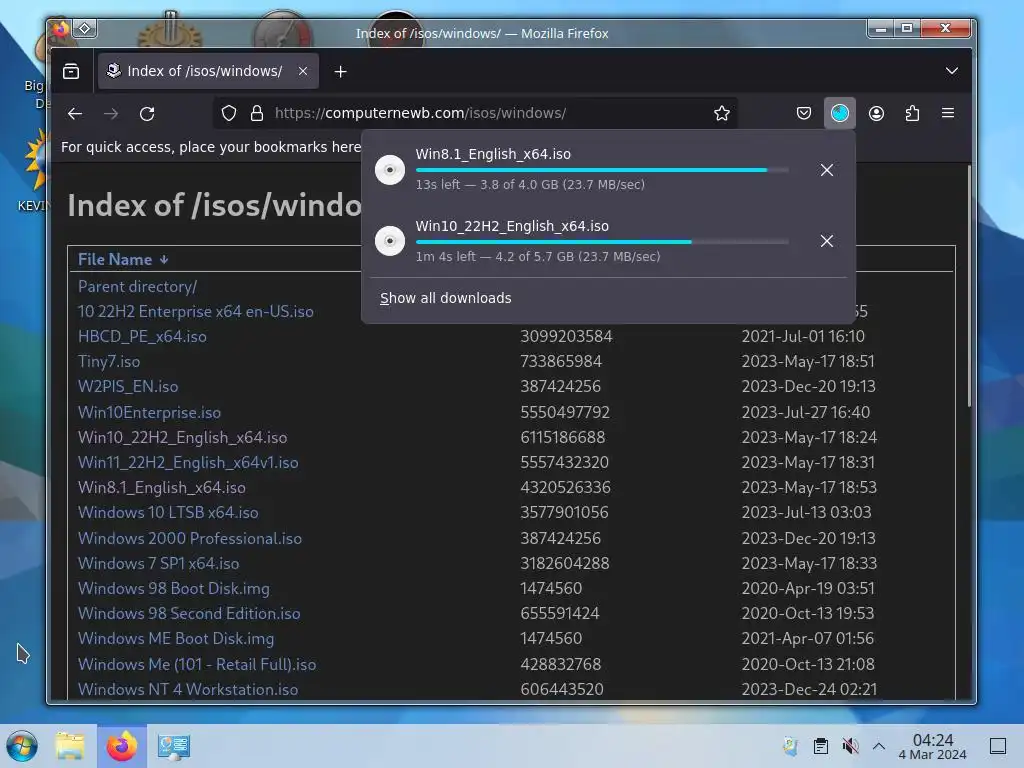This screenshot has width=1024, height=768.
Task: Open HBCD_PE_x64.iso link
Action: coord(142,336)
